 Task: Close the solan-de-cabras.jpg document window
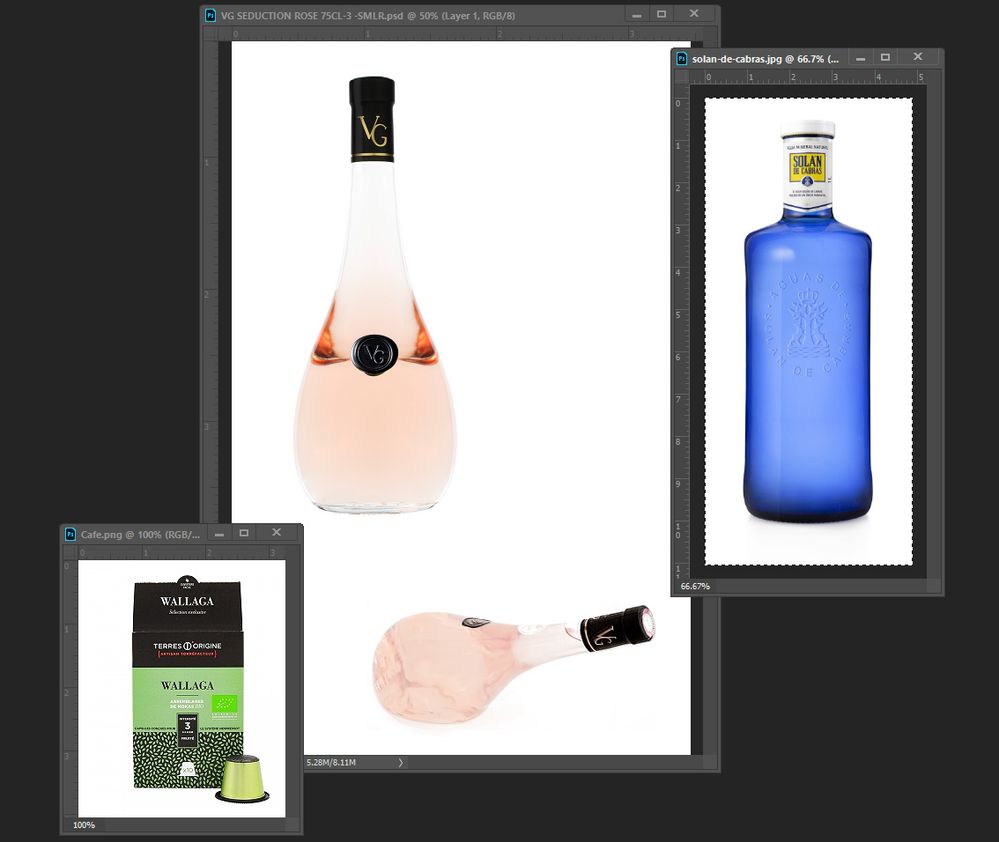point(918,58)
